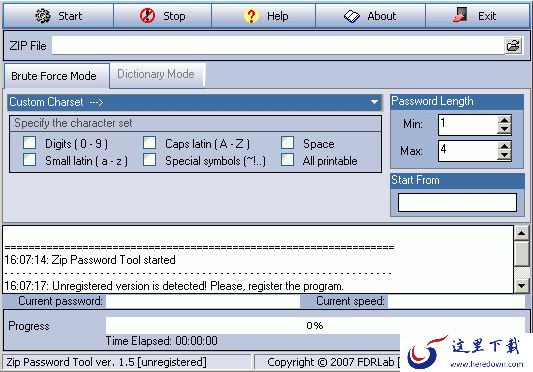Open the About dialog label
This screenshot has height=372, width=533.
(x=381, y=16)
